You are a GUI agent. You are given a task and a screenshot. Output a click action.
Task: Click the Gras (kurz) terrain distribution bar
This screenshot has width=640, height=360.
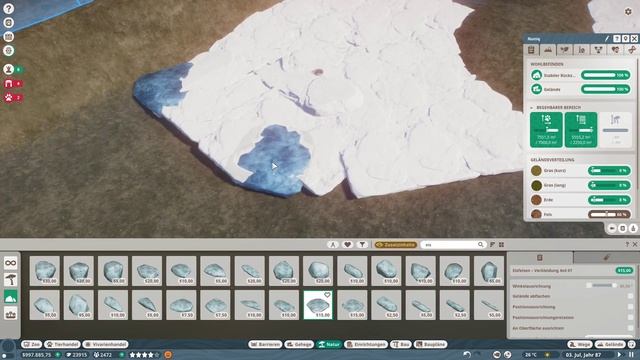click(609, 171)
